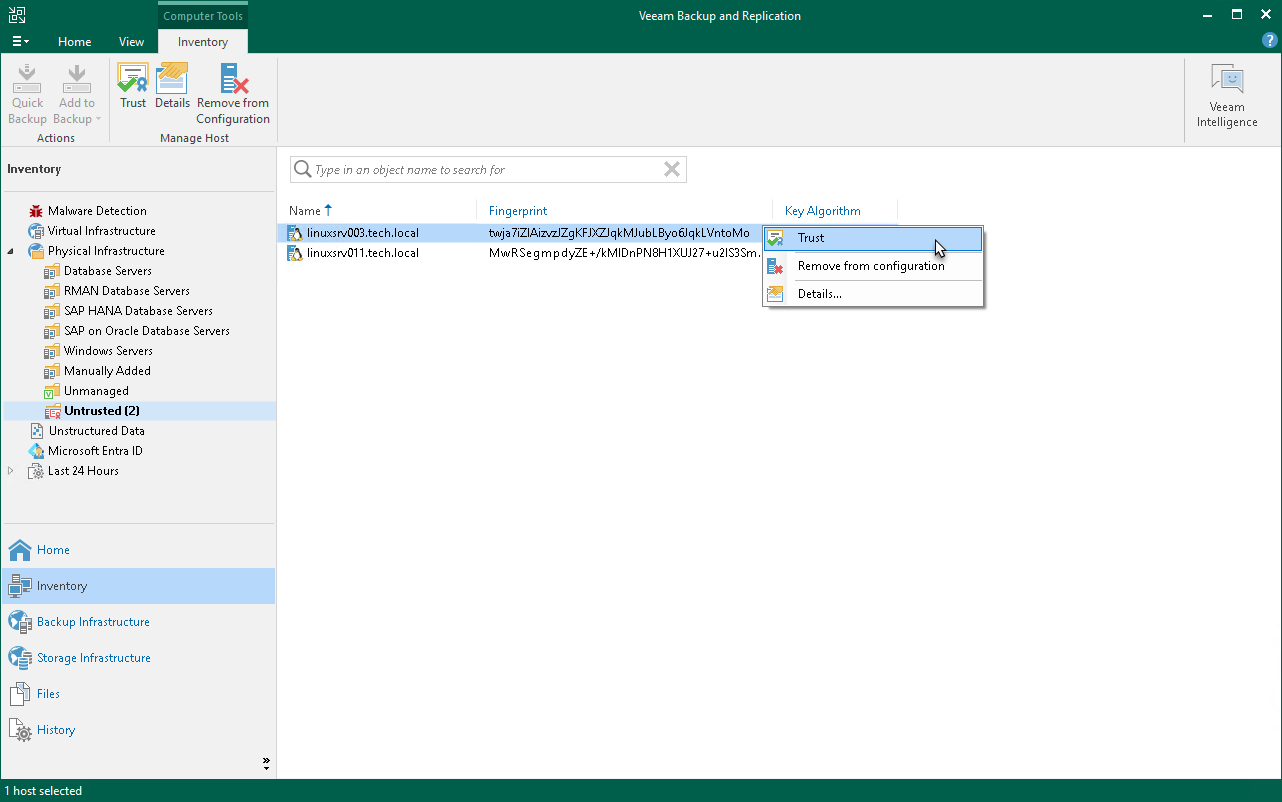Select Remove from configuration in the context menu
The width and height of the screenshot is (1282, 802).
(x=870, y=266)
